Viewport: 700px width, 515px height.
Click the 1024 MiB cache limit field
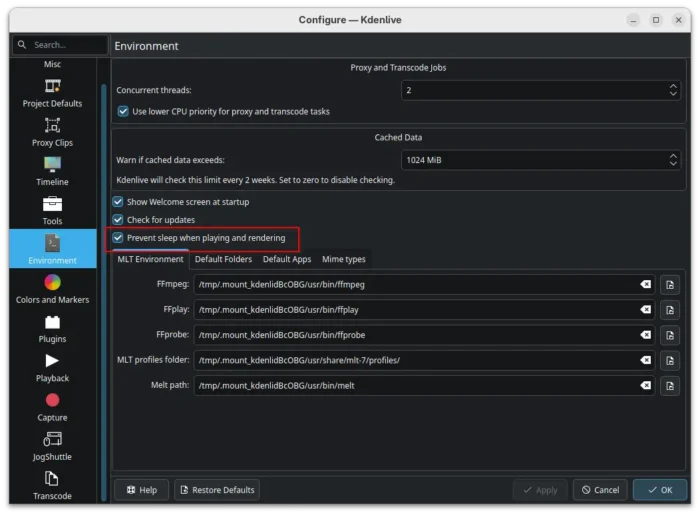(541, 160)
